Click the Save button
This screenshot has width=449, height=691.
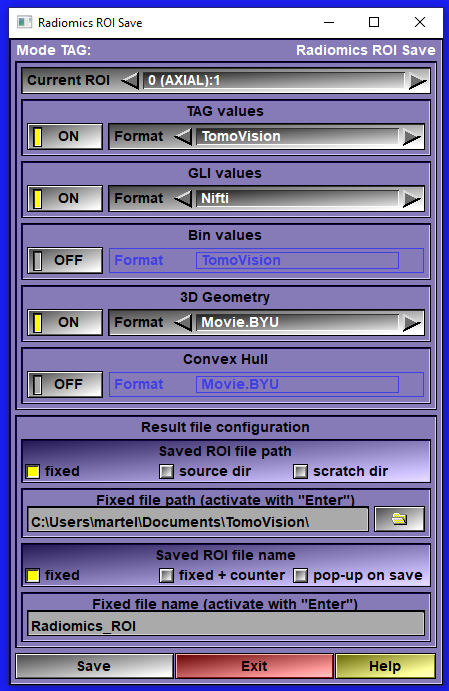94,666
